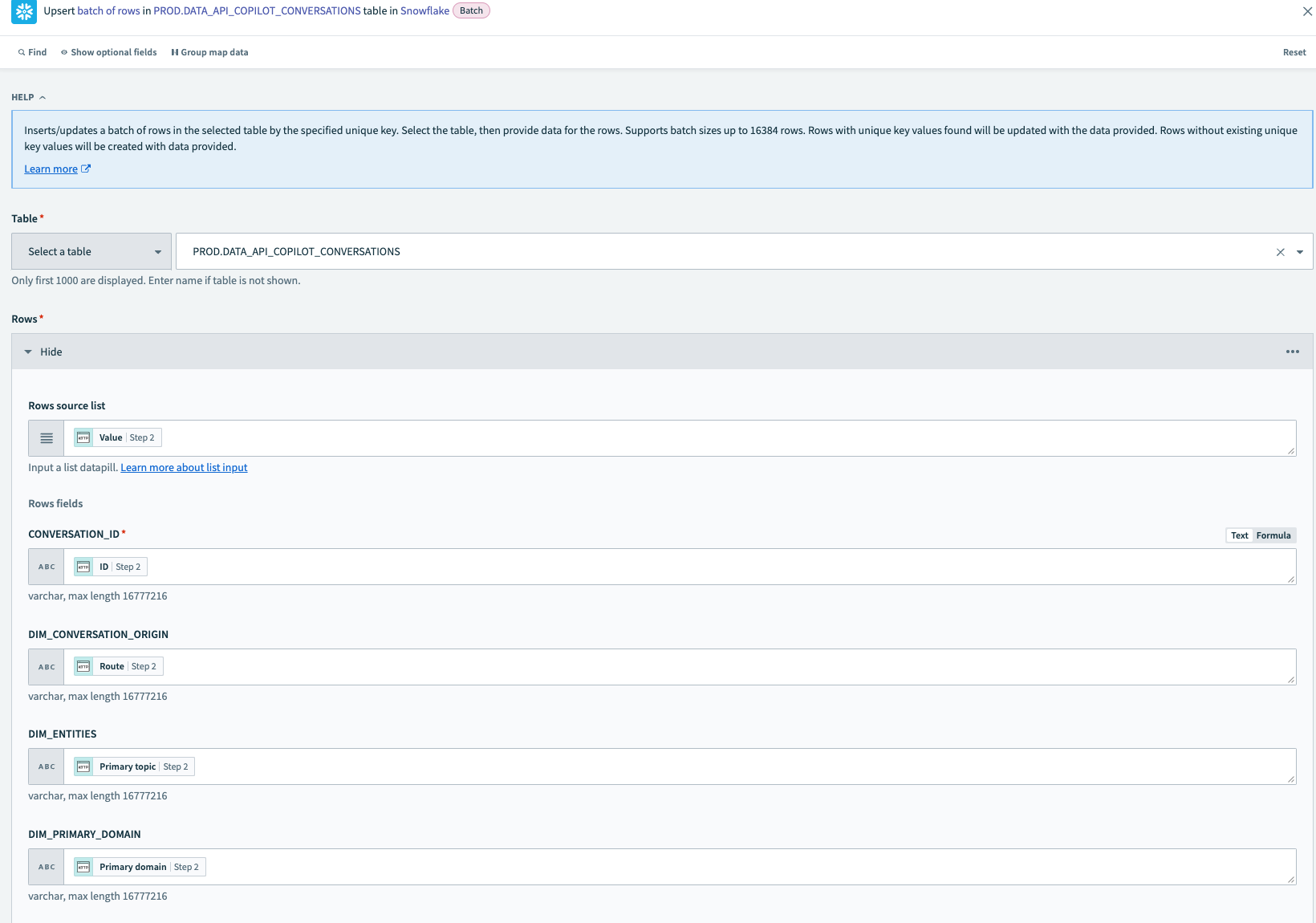Click the Batch badge in the header
The image size is (1316, 923).
tap(471, 10)
